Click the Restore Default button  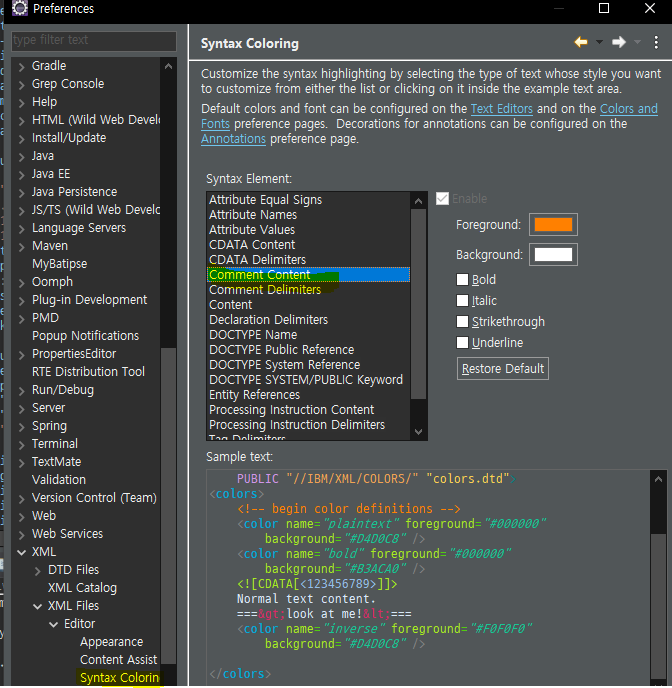[503, 369]
